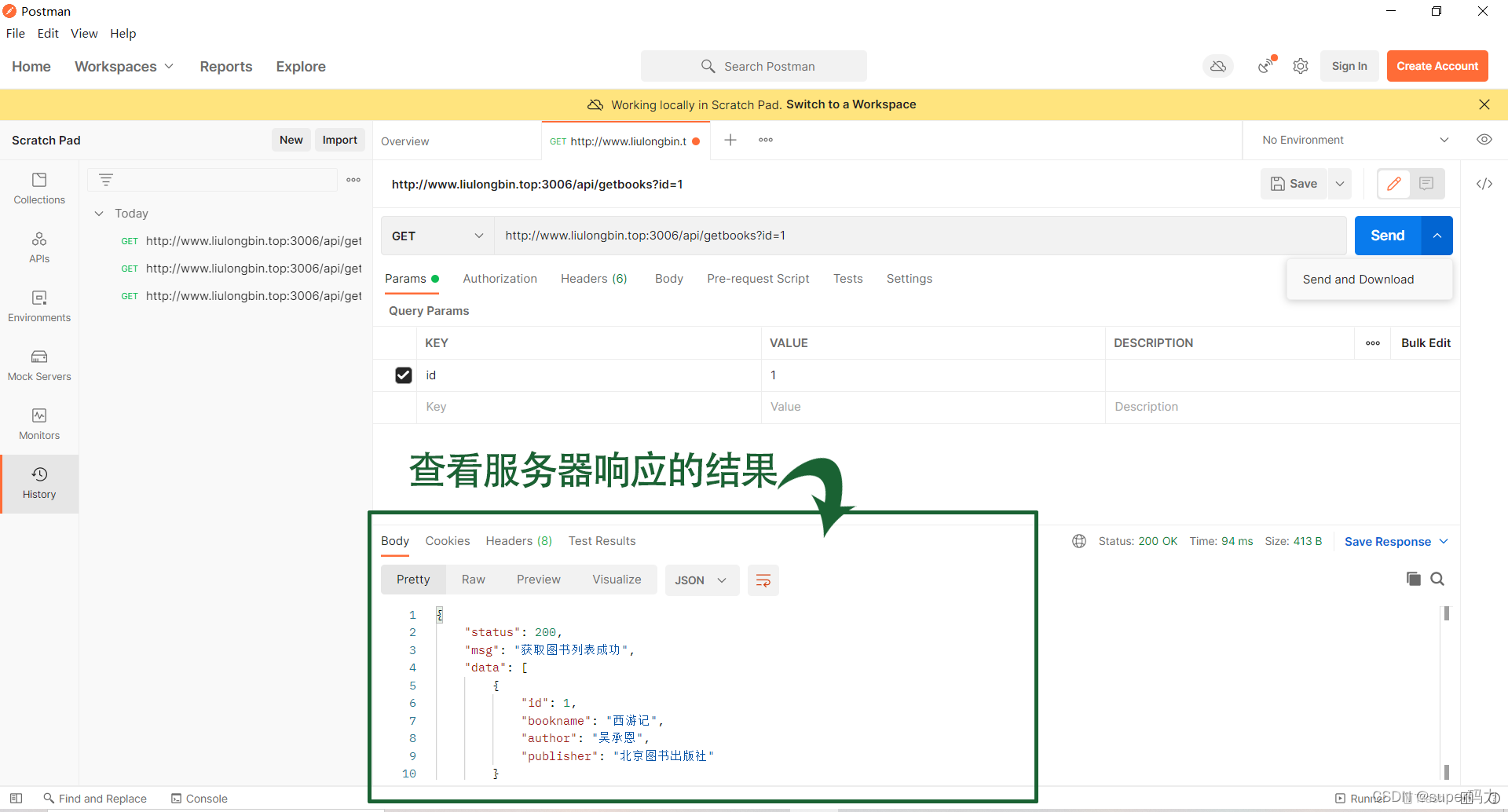The height and width of the screenshot is (812, 1508).
Task: Click the search response magnifier icon
Action: click(1437, 579)
